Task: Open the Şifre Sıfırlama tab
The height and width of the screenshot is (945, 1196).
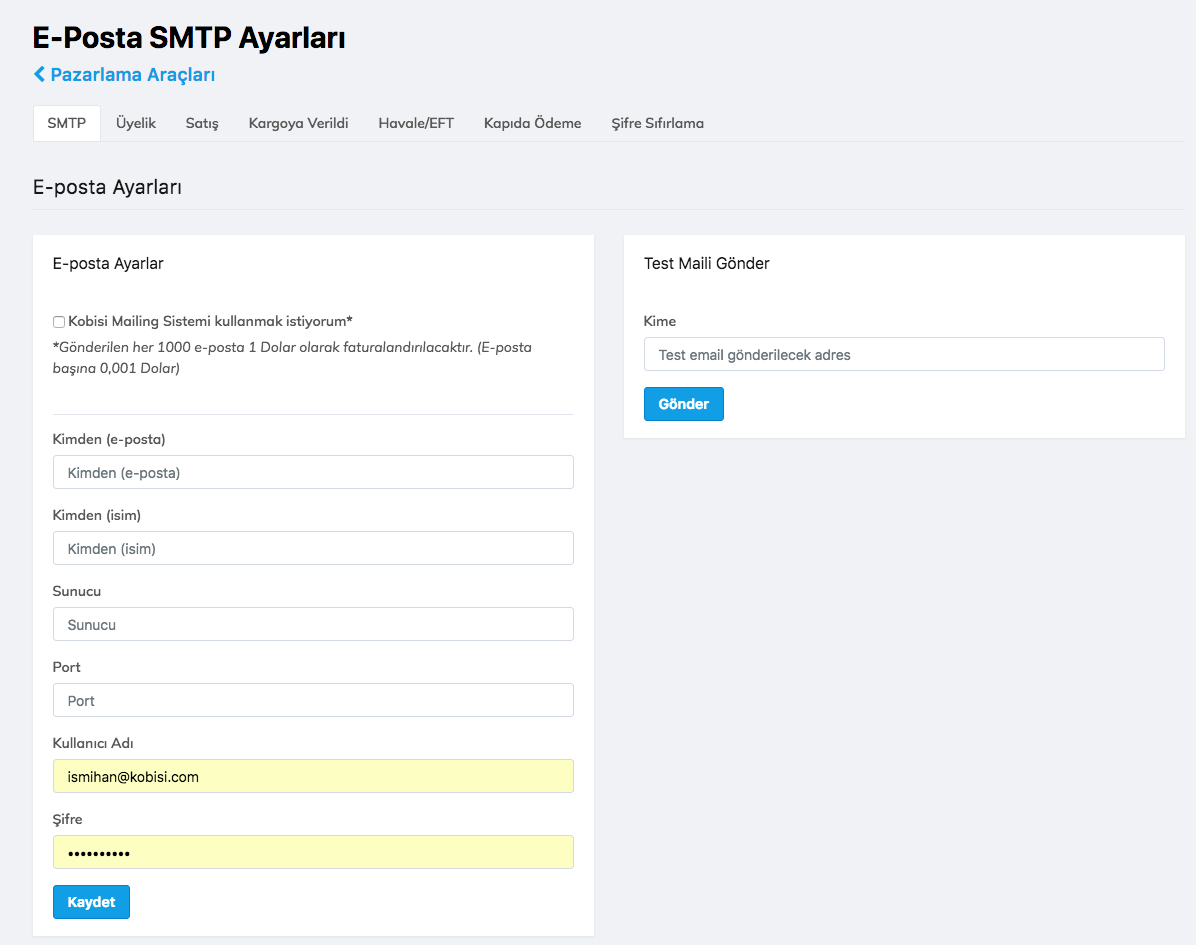Action: [657, 124]
